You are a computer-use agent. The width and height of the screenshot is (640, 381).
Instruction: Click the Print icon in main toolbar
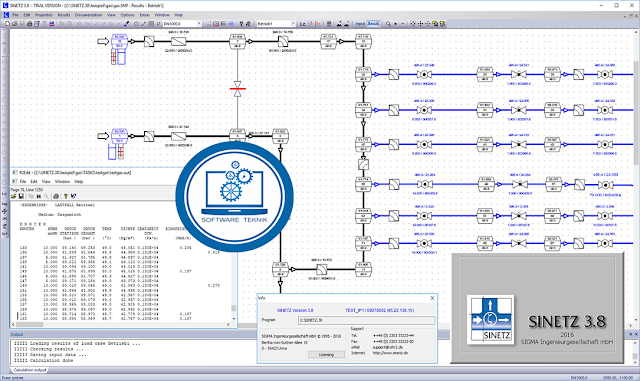coord(29,24)
